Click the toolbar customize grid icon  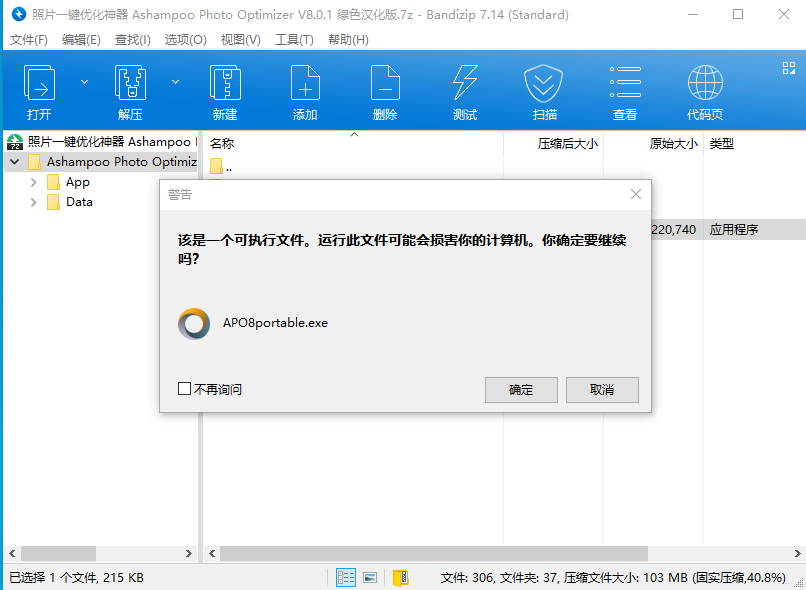789,68
